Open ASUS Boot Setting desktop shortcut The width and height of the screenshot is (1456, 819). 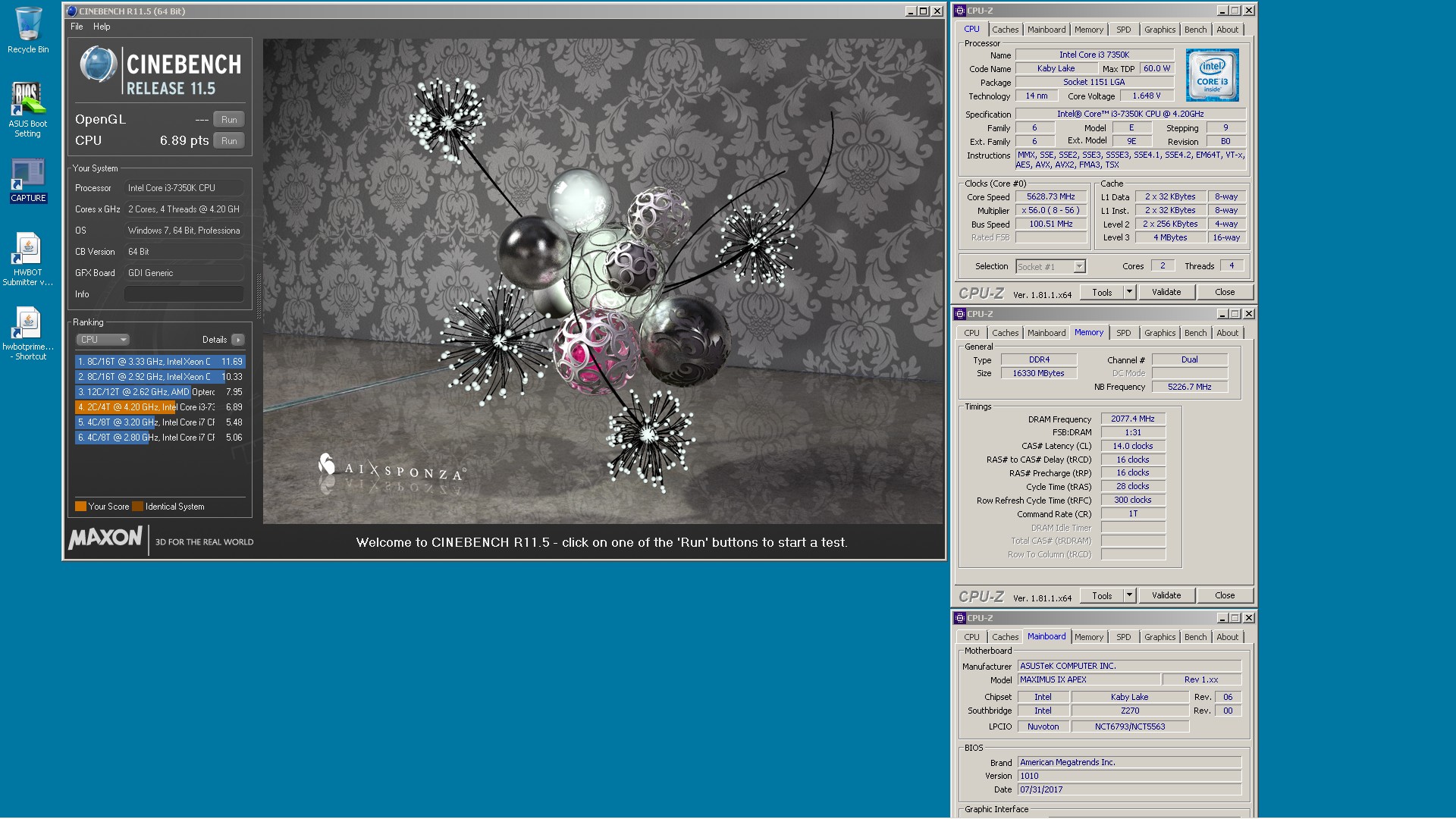(28, 109)
